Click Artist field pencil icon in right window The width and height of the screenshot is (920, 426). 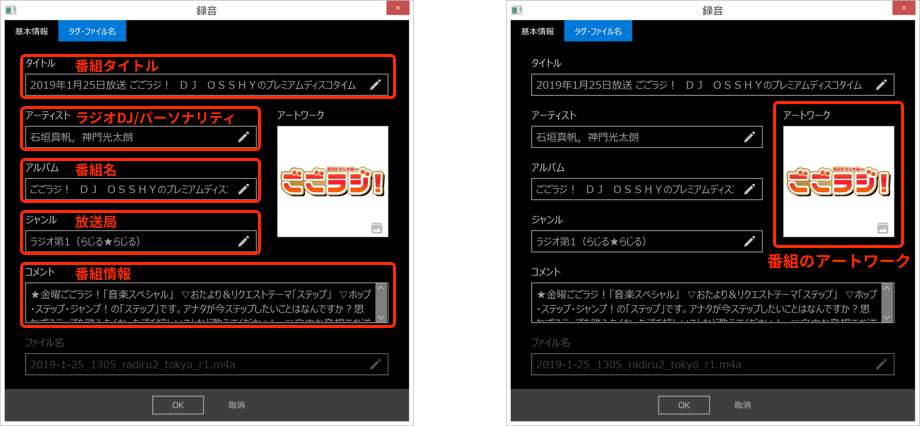(749, 137)
